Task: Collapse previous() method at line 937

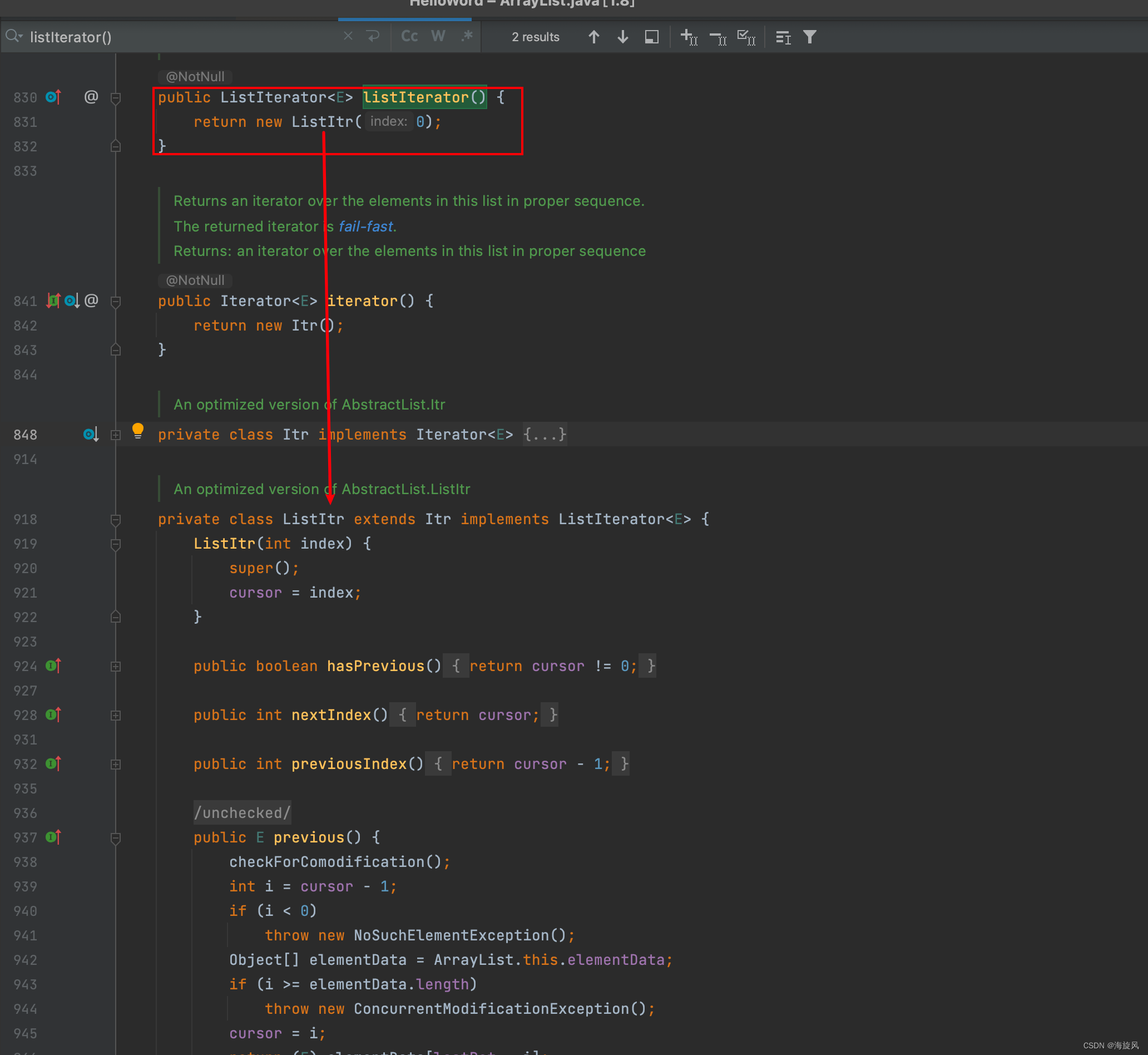Action: (115, 837)
